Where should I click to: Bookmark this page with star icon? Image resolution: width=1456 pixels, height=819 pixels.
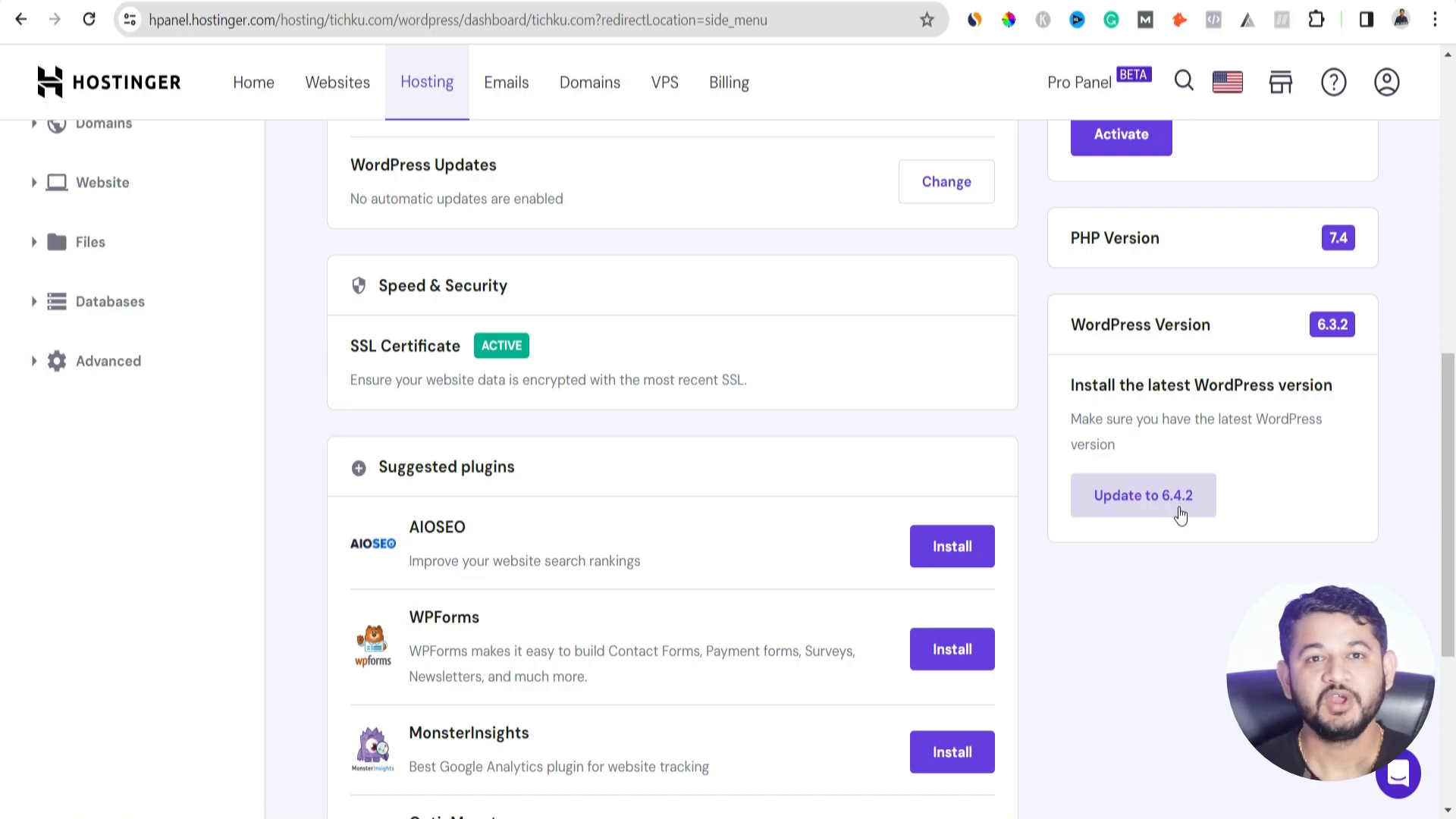pyautogui.click(x=927, y=20)
